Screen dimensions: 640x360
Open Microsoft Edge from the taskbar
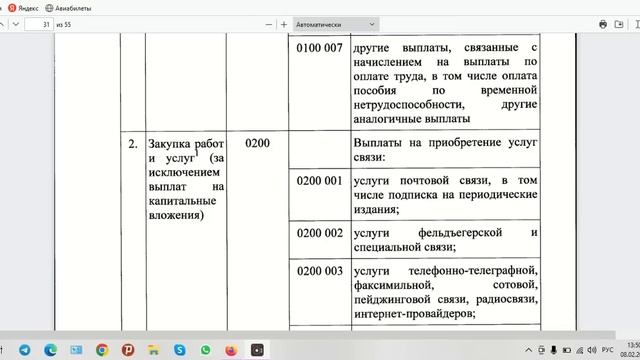coord(50,350)
